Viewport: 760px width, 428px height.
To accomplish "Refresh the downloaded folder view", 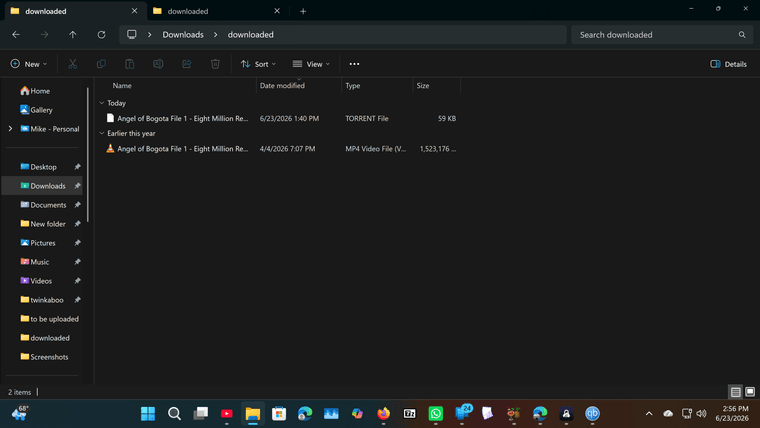I will pyautogui.click(x=101, y=34).
